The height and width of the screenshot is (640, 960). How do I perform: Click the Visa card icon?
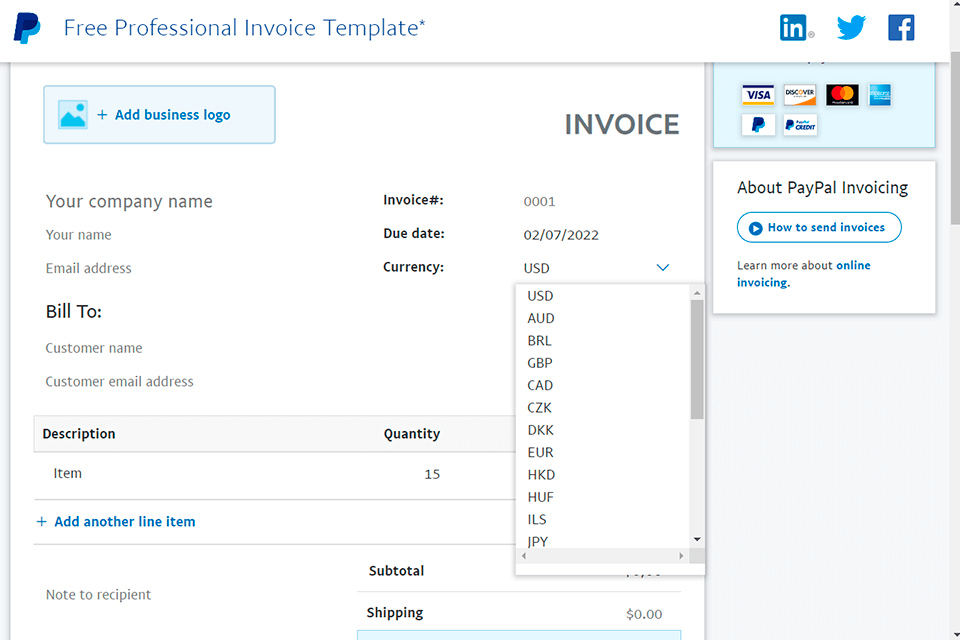(758, 95)
